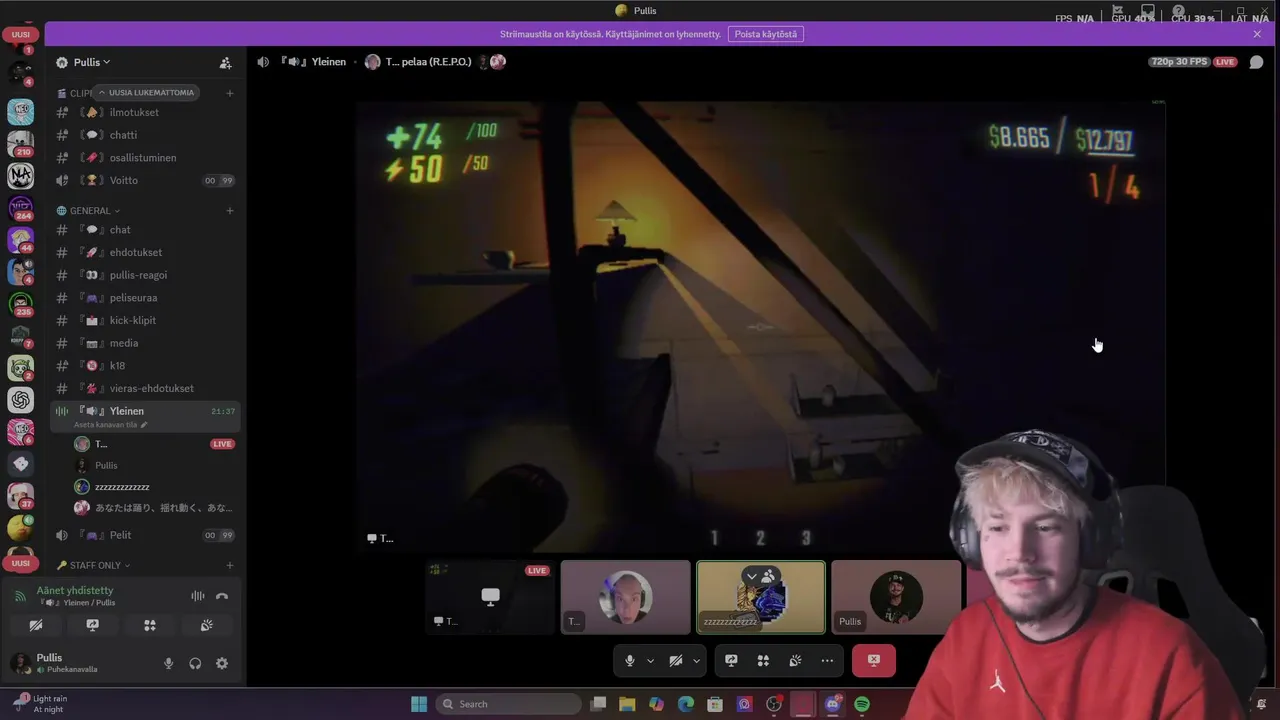Open the k18 channel

146,366
